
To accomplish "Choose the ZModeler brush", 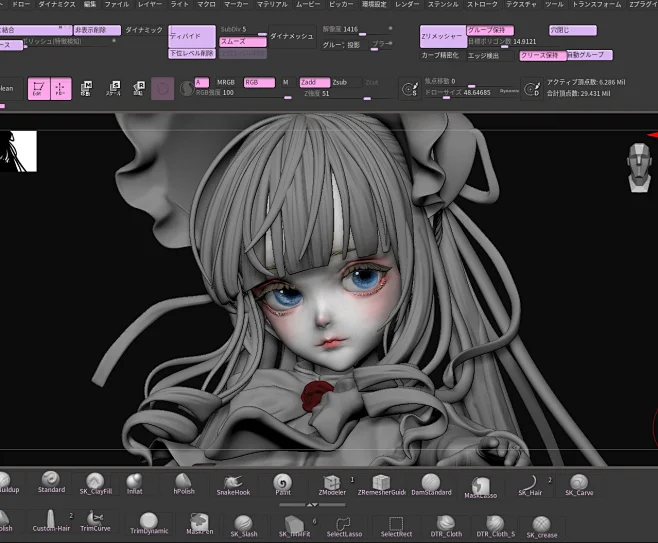I will (332, 484).
